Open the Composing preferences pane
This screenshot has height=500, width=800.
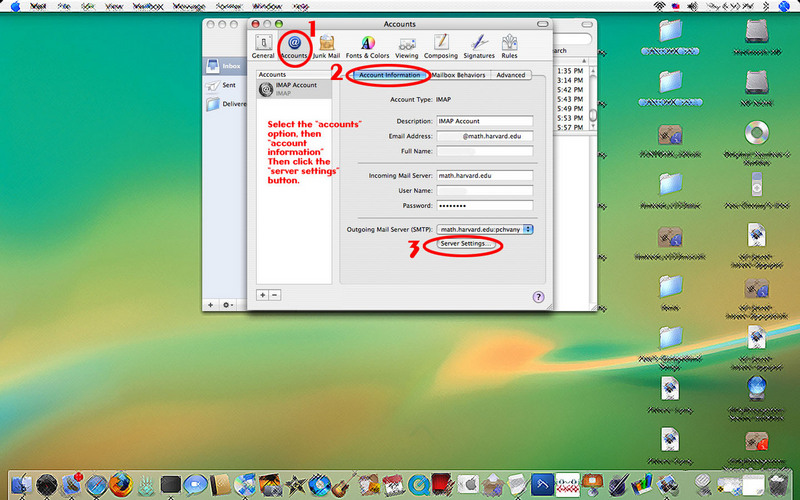pyautogui.click(x=441, y=46)
